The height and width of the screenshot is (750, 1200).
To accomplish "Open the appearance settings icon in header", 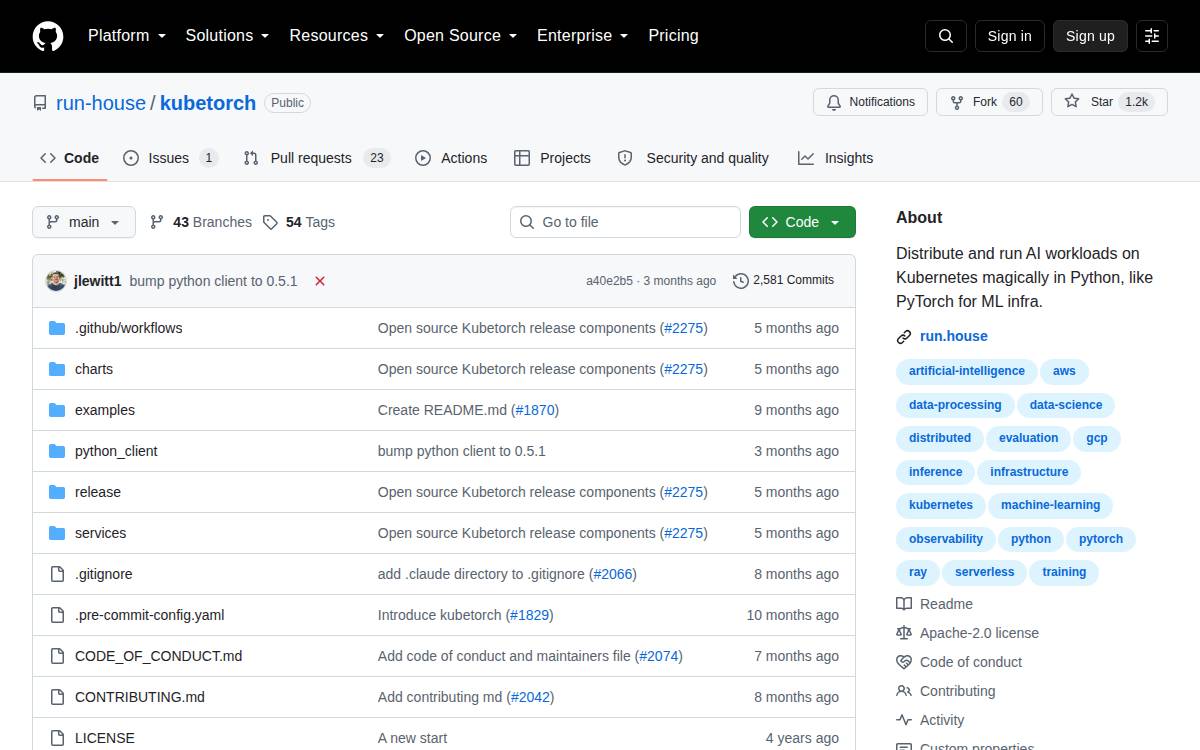I will (x=1152, y=36).
